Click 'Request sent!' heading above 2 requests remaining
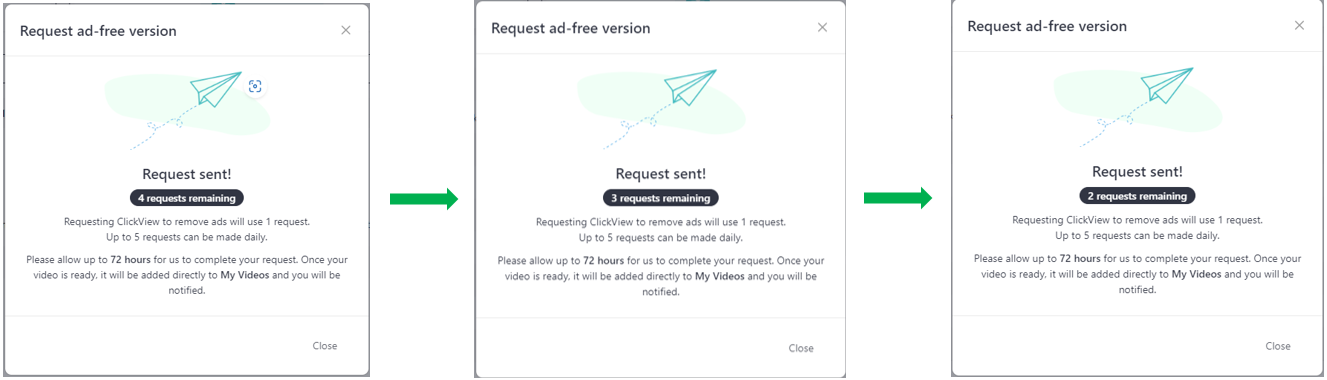The image size is (1327, 380). tap(1137, 172)
